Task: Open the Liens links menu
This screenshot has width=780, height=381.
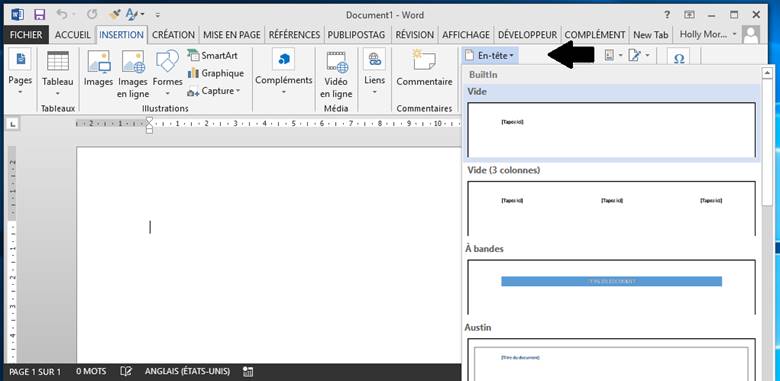Action: [x=375, y=73]
